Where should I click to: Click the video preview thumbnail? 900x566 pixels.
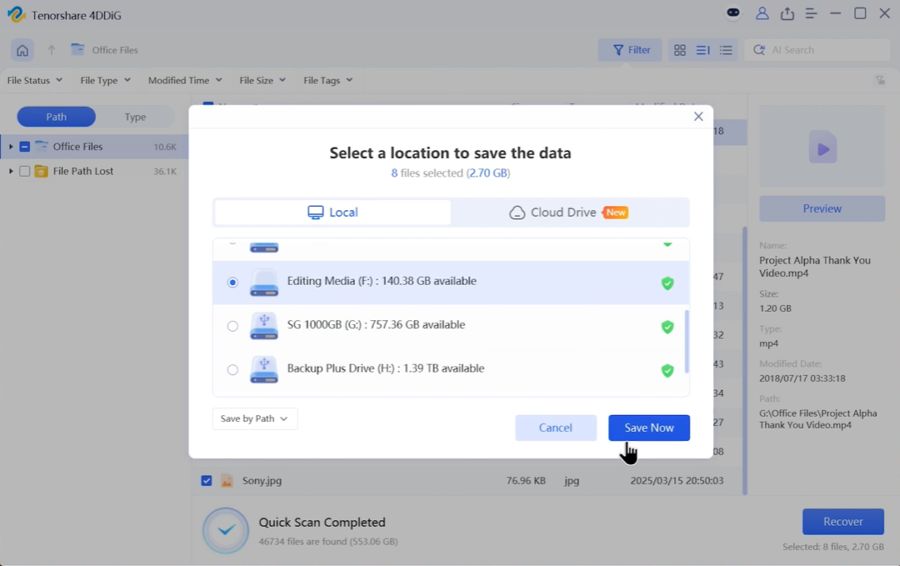coord(822,146)
